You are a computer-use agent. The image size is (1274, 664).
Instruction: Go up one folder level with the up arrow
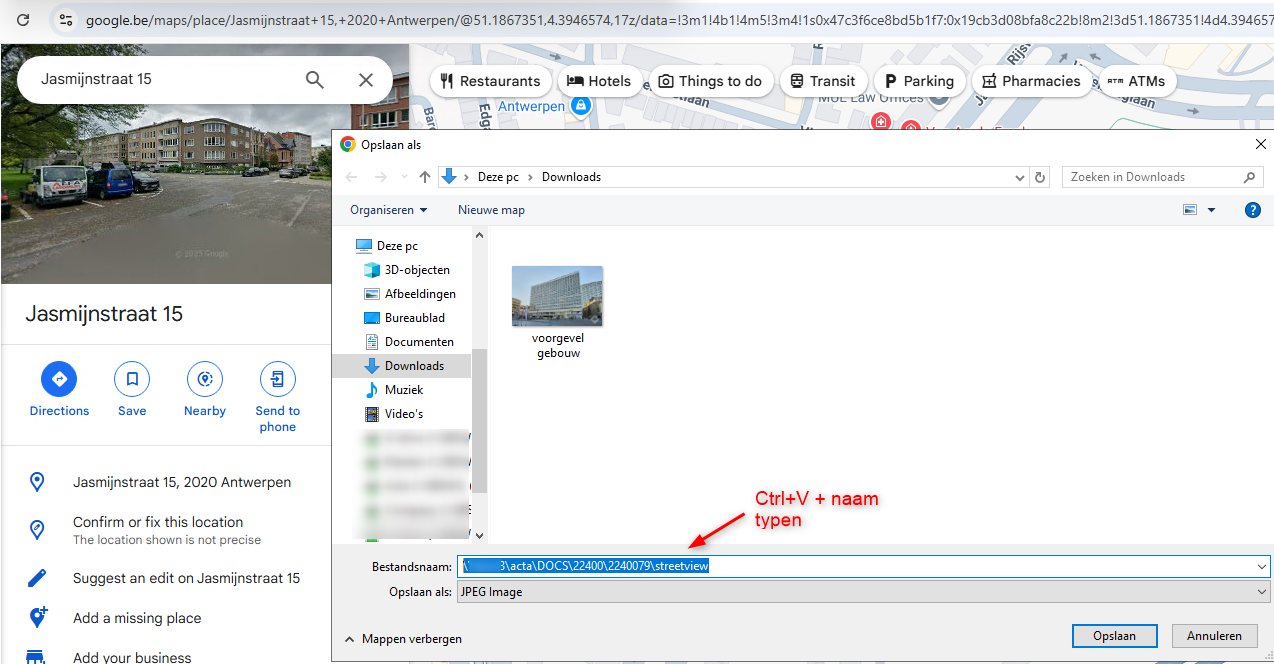click(x=425, y=177)
